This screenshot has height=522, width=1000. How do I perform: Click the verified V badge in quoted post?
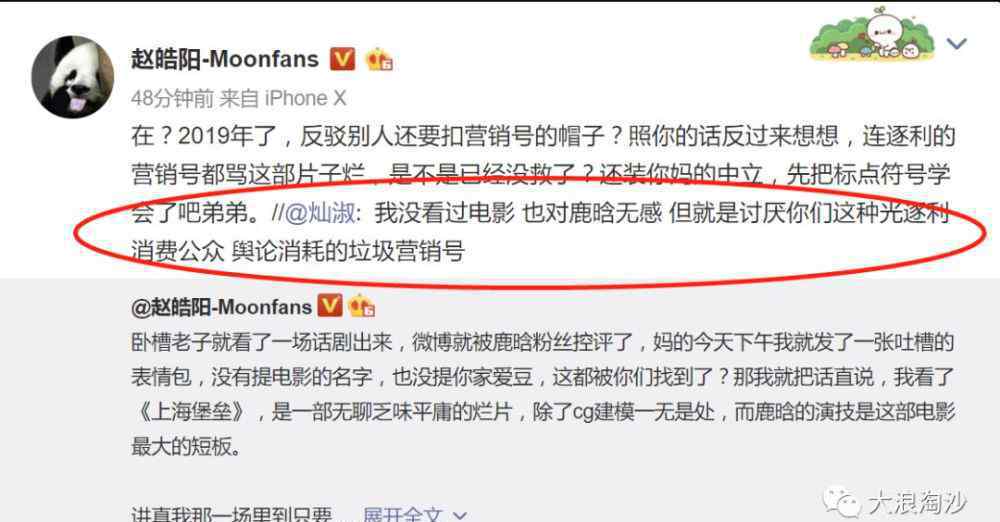[x=330, y=306]
